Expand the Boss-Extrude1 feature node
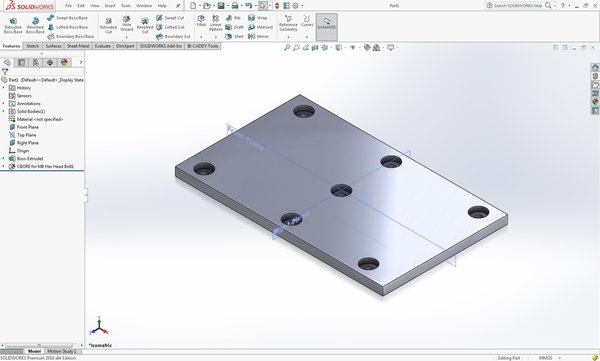 point(4,158)
